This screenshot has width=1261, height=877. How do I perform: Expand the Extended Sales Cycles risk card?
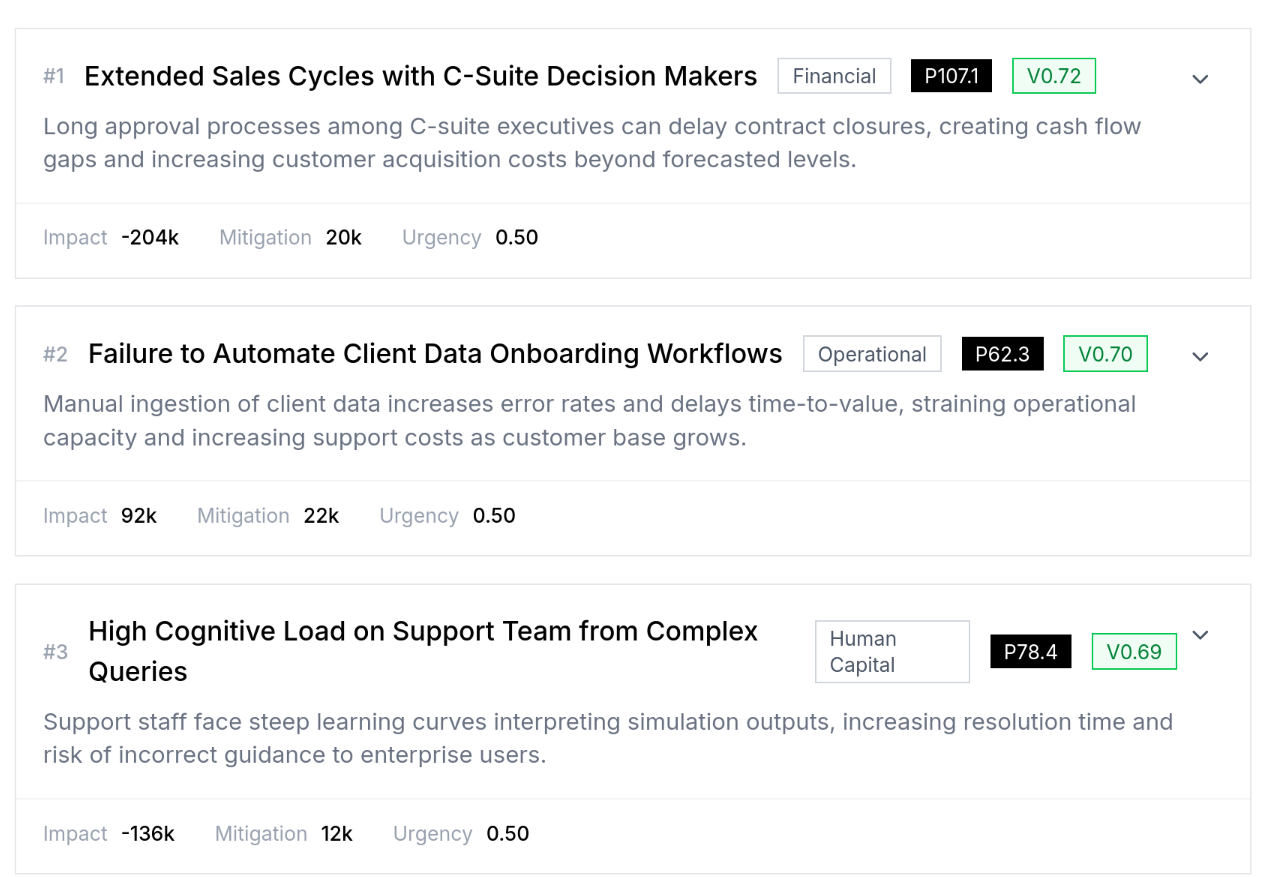(x=1200, y=79)
